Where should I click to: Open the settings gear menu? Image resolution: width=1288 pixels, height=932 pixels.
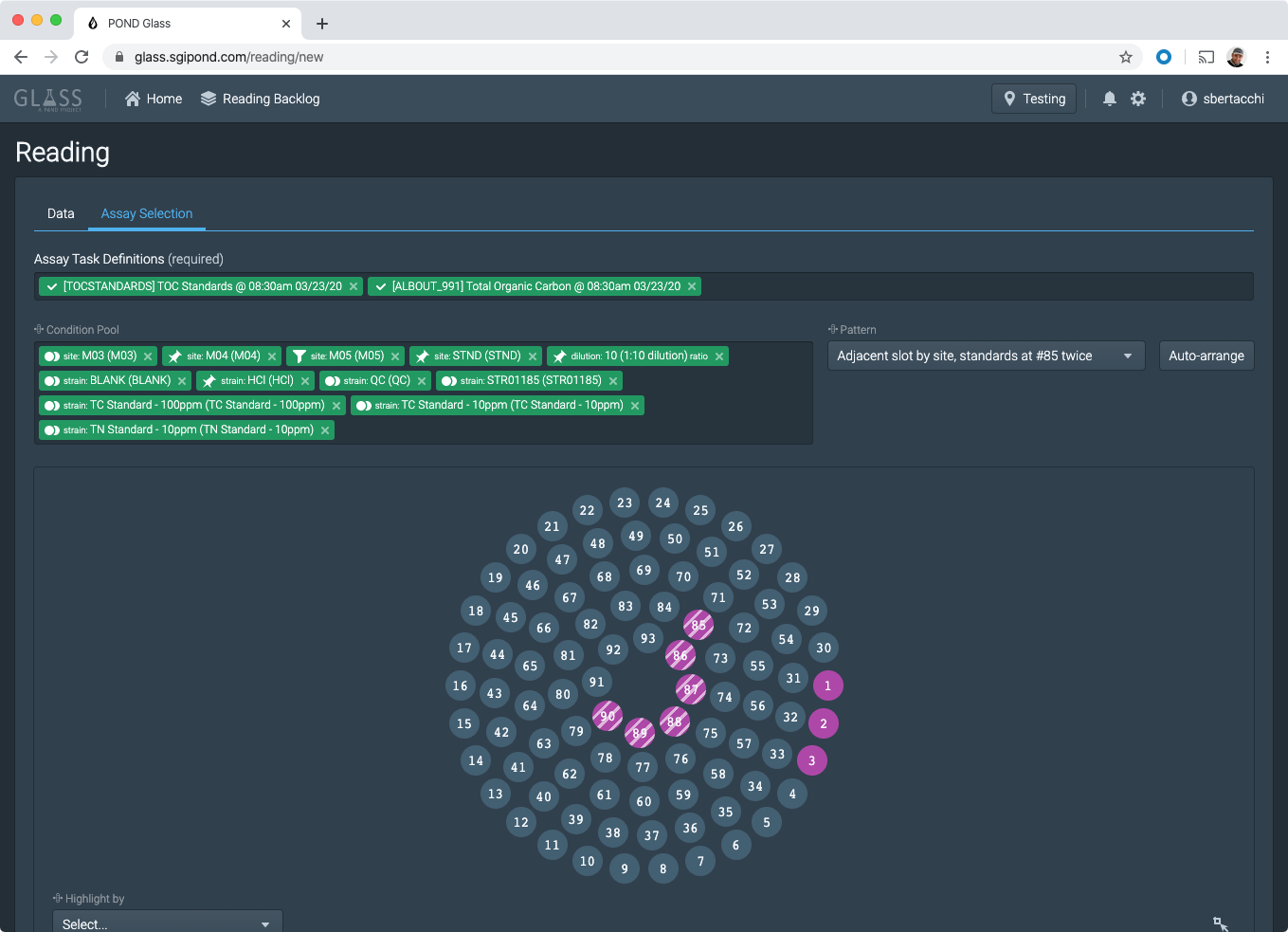tap(1138, 99)
